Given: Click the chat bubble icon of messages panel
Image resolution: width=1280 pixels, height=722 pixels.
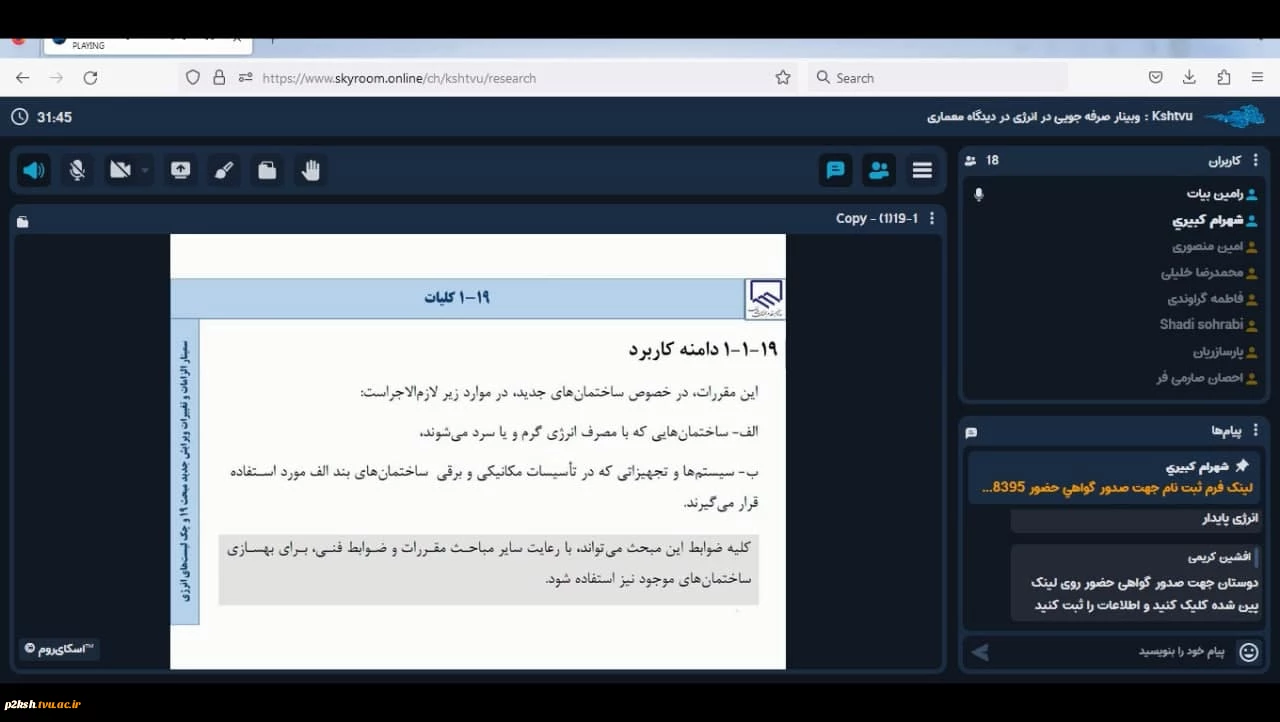Looking at the screenshot, I should 971,432.
